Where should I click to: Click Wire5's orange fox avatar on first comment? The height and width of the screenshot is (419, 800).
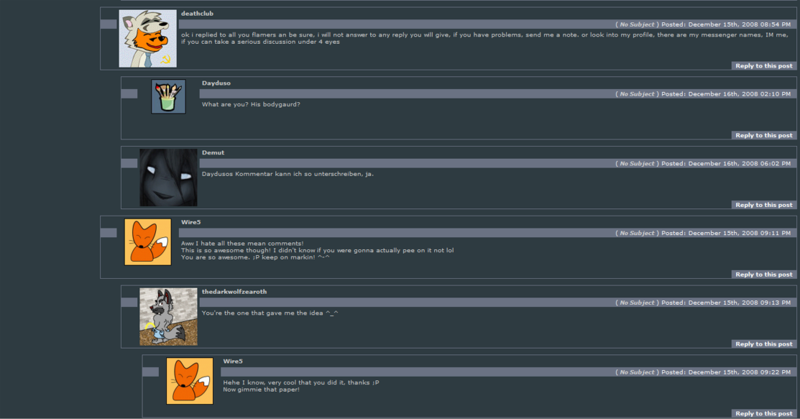[x=148, y=242]
